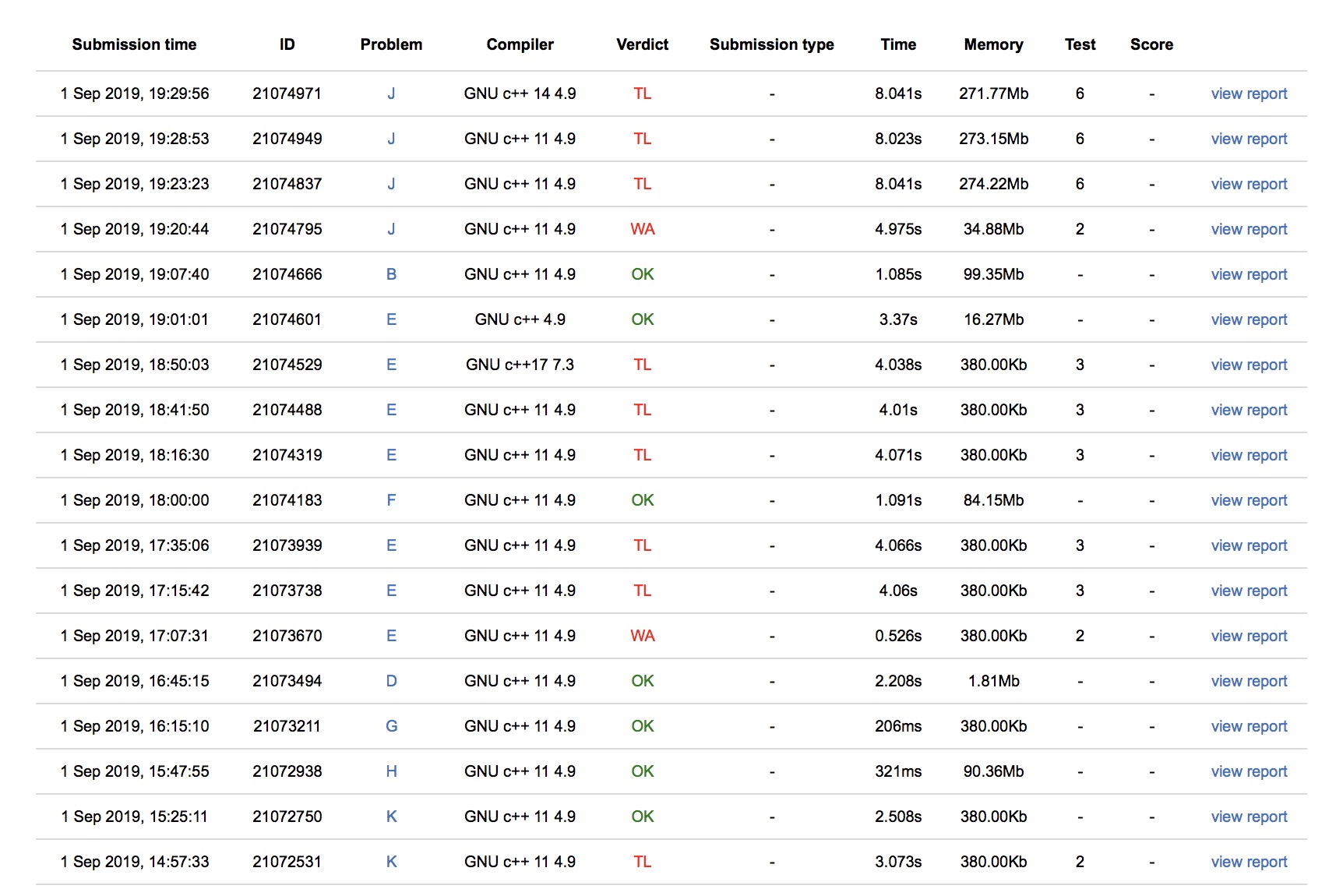Image resolution: width=1343 pixels, height=896 pixels.
Task: Open problem D link for submission 21073494
Action: coord(391,681)
